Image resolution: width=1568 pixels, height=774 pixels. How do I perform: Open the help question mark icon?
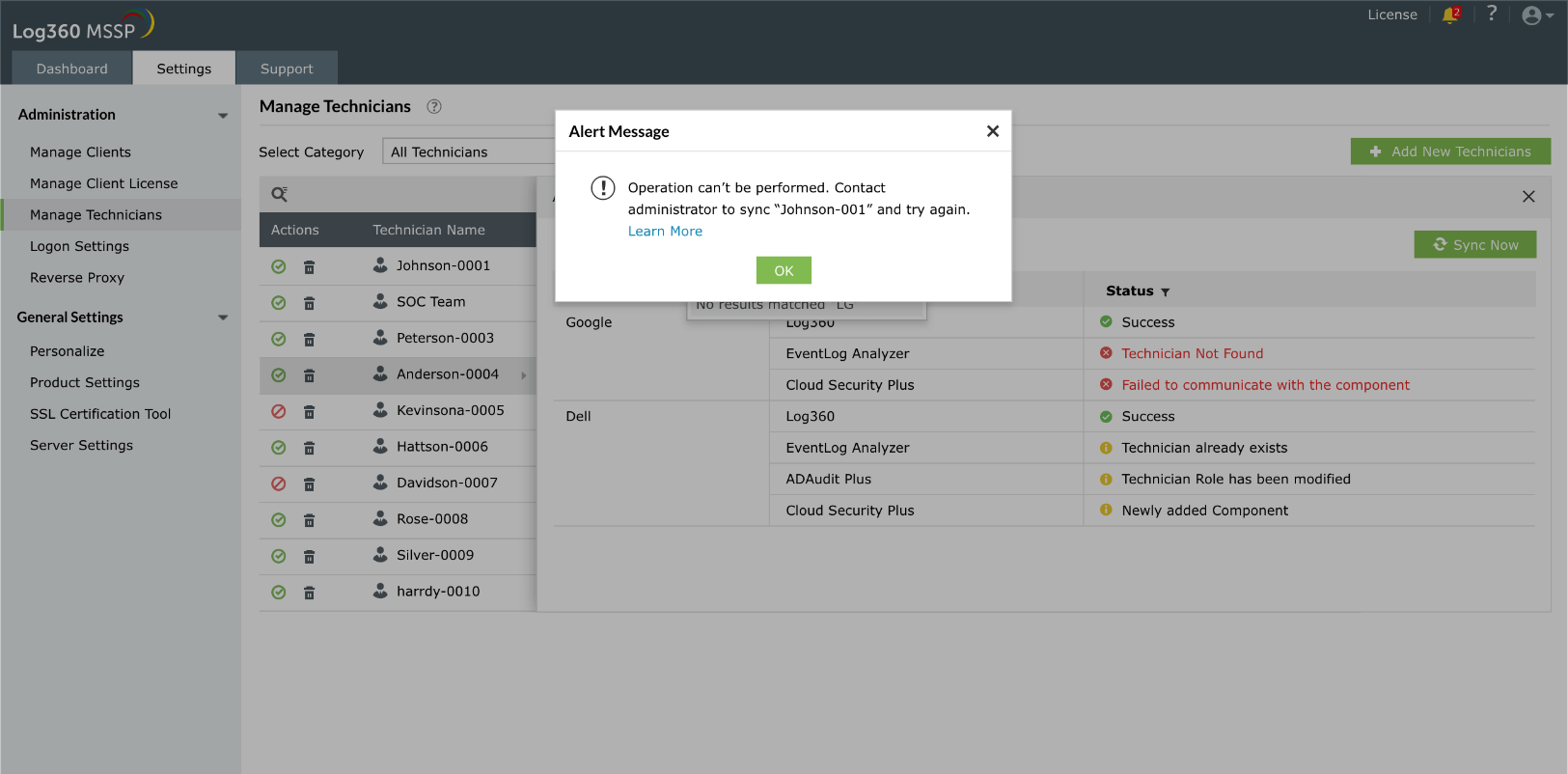1492,14
